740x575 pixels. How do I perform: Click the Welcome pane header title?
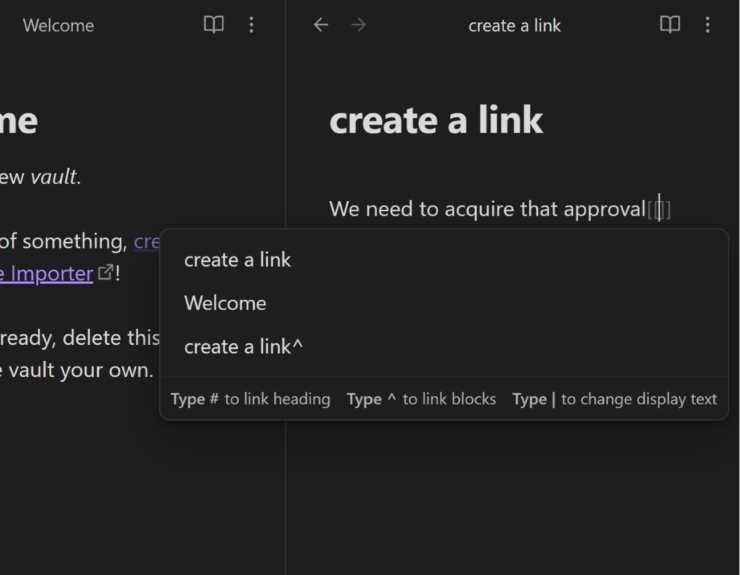point(58,25)
